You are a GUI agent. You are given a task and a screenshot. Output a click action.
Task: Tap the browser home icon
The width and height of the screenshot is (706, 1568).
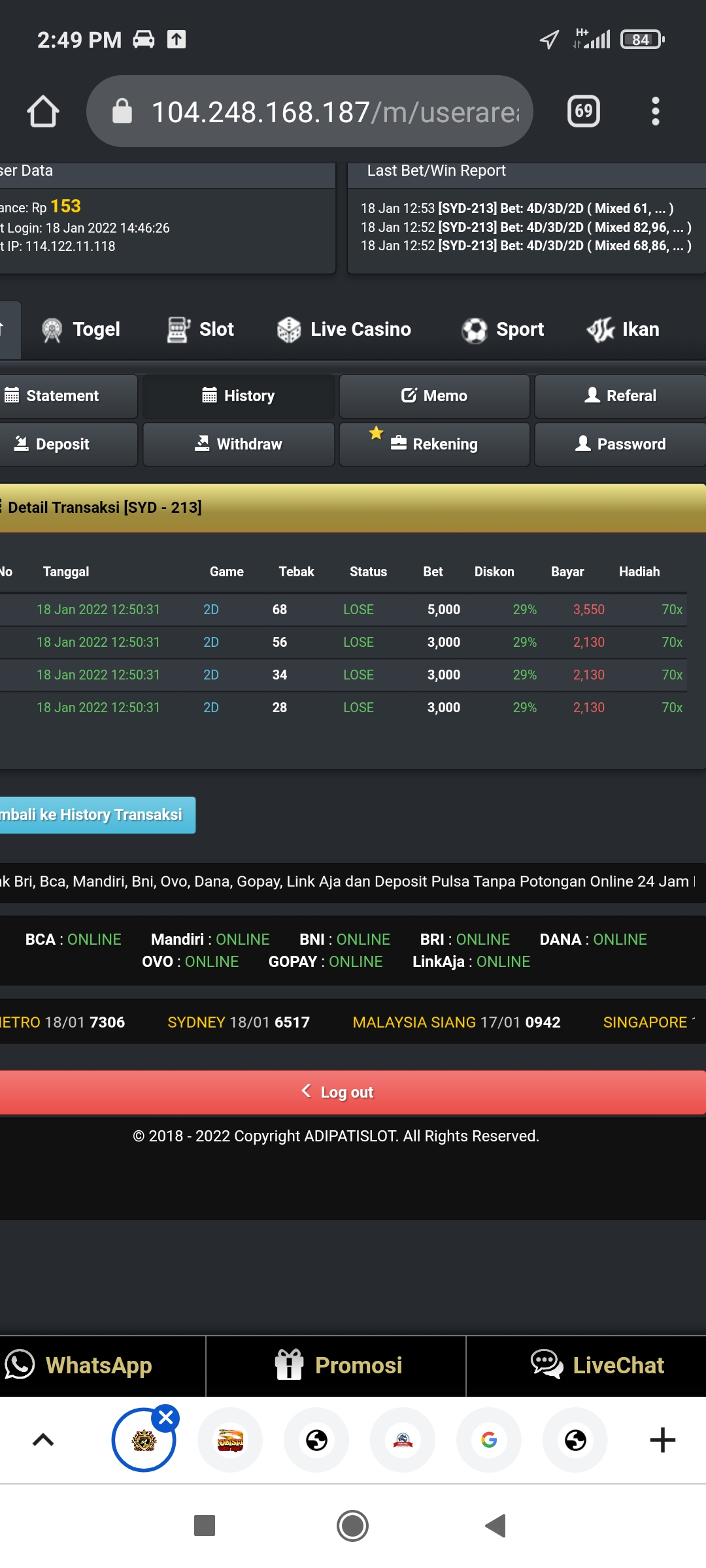[43, 111]
